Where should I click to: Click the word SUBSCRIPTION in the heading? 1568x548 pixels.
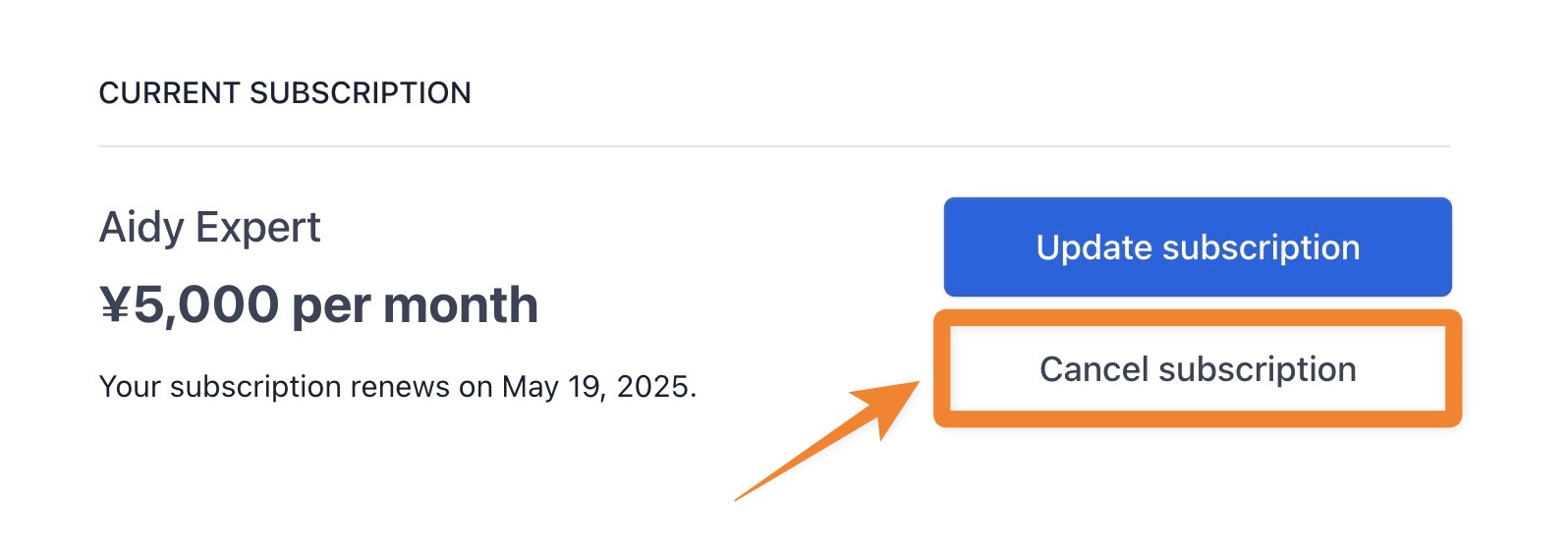tap(361, 93)
